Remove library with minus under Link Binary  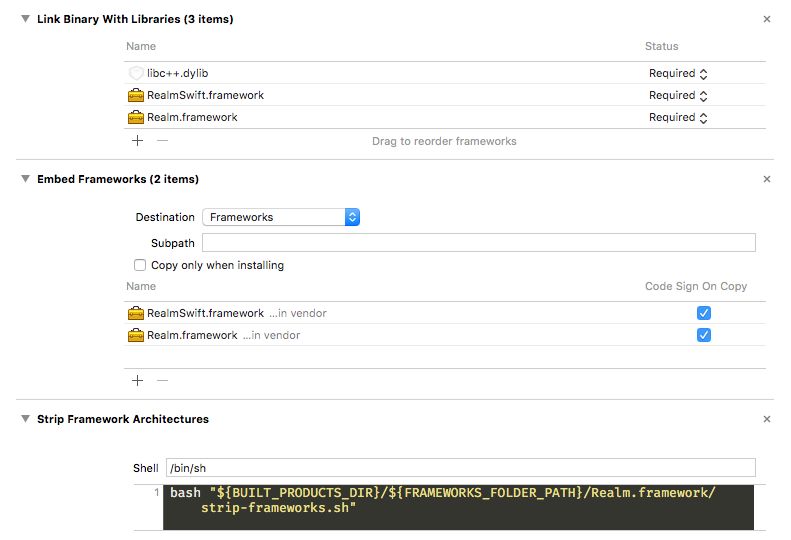coord(162,140)
